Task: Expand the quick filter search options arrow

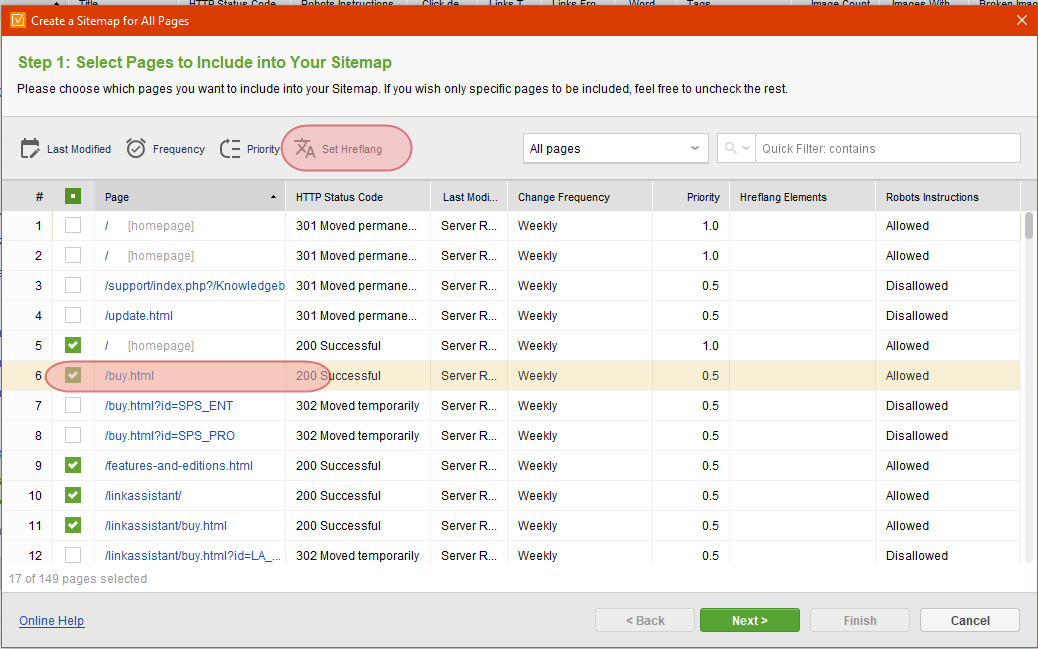Action: coord(746,148)
